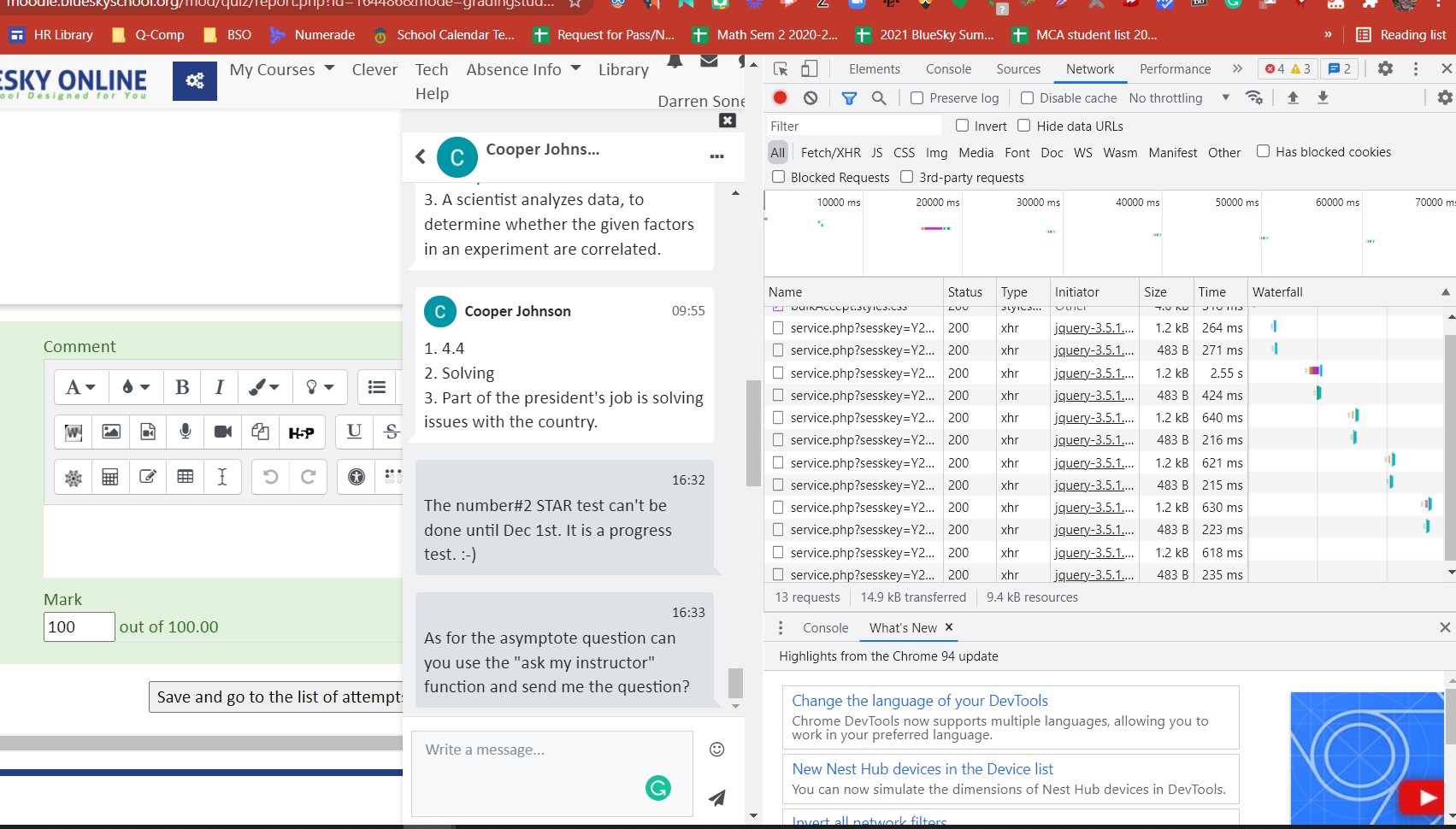This screenshot has width=1456, height=829.
Task: Click the network Filter text field
Action: pyautogui.click(x=854, y=126)
